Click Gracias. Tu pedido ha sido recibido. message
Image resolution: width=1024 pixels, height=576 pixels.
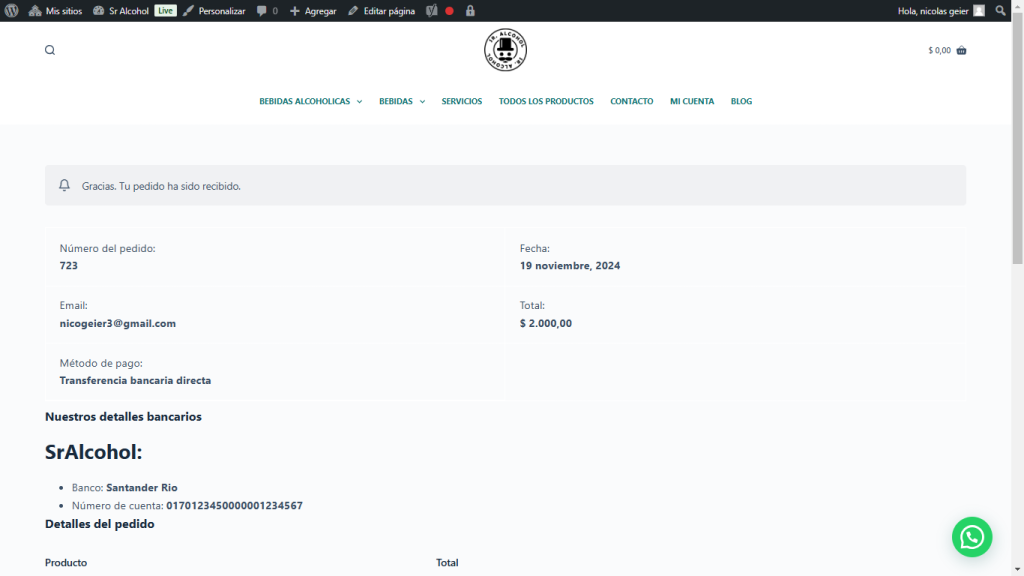(161, 186)
